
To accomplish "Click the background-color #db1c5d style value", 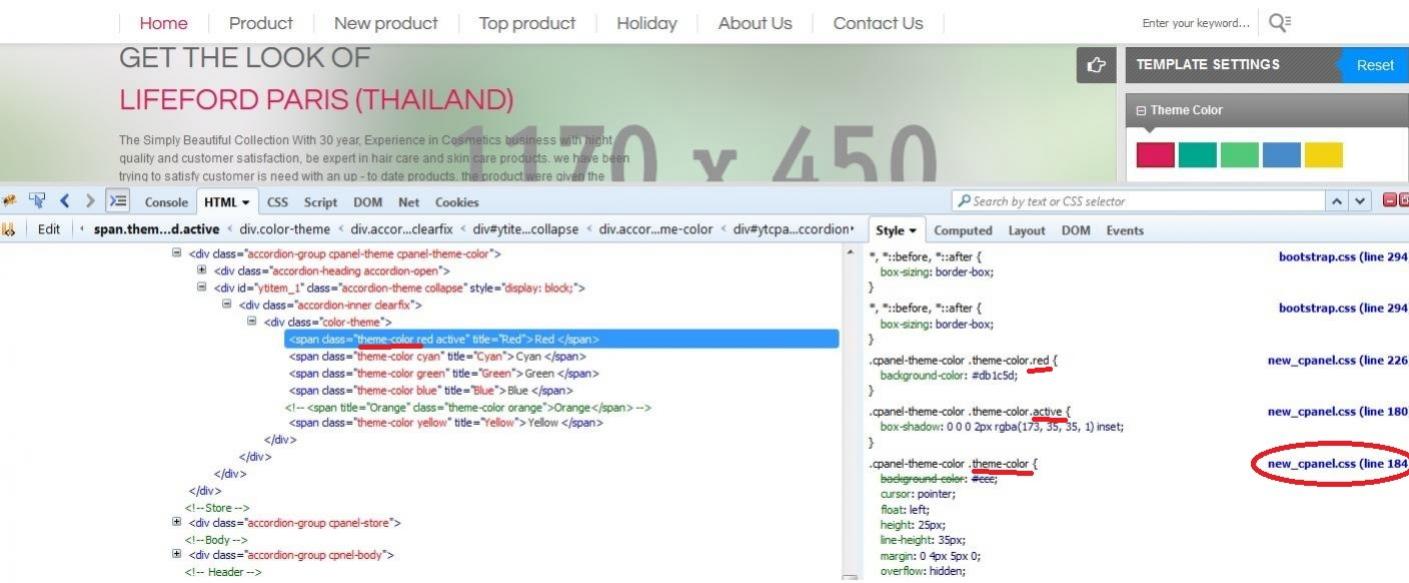I will pos(992,376).
